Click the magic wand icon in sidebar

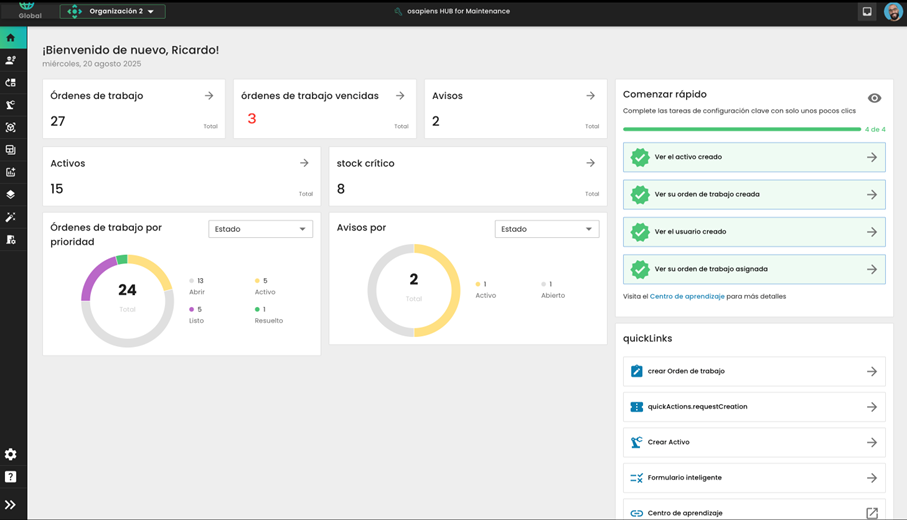click(11, 217)
